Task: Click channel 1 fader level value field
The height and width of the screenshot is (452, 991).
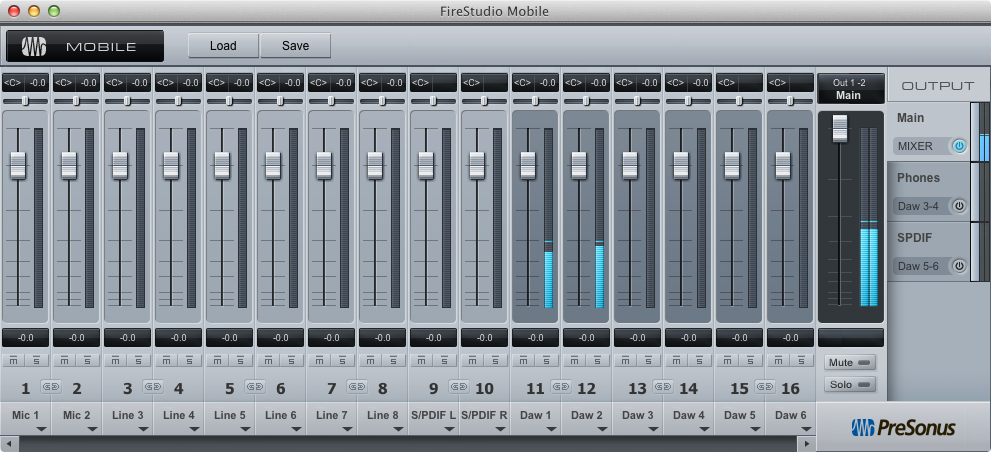Action: [25, 338]
